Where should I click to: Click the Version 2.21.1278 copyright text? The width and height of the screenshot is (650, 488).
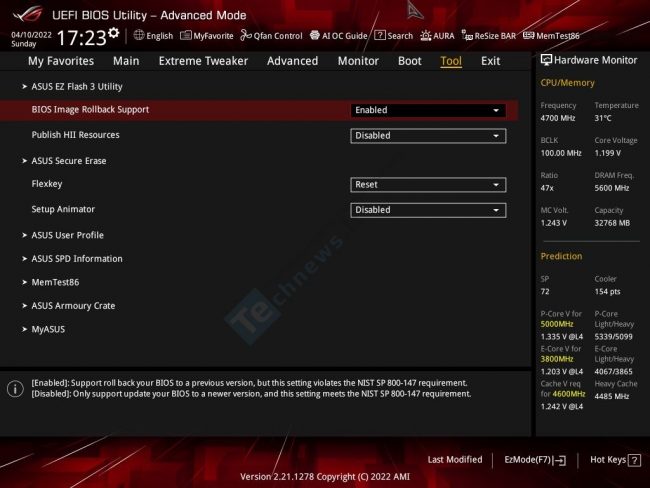[325, 477]
